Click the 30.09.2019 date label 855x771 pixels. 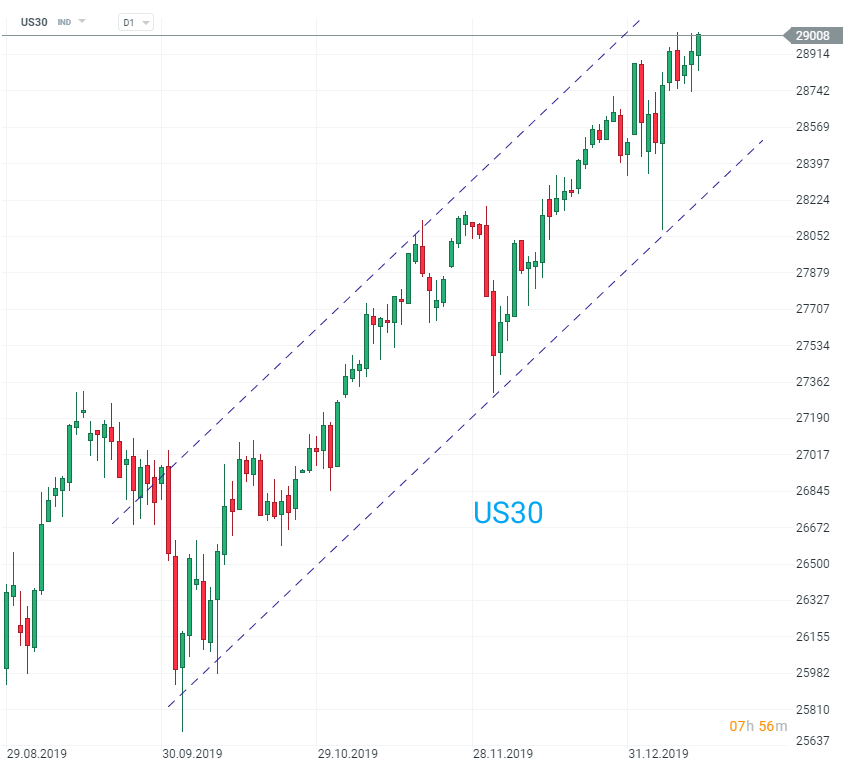click(192, 754)
